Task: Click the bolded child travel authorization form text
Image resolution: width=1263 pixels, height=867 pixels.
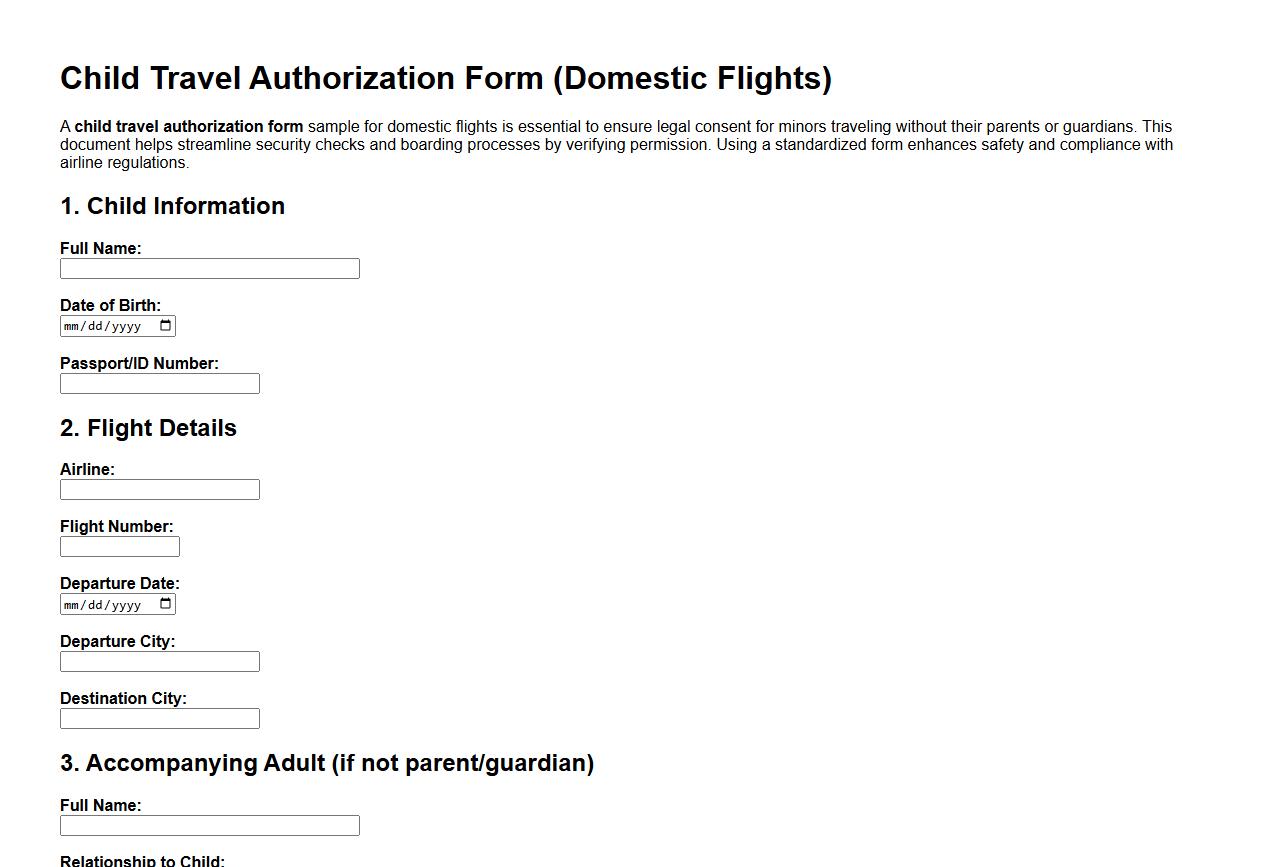Action: coord(188,126)
